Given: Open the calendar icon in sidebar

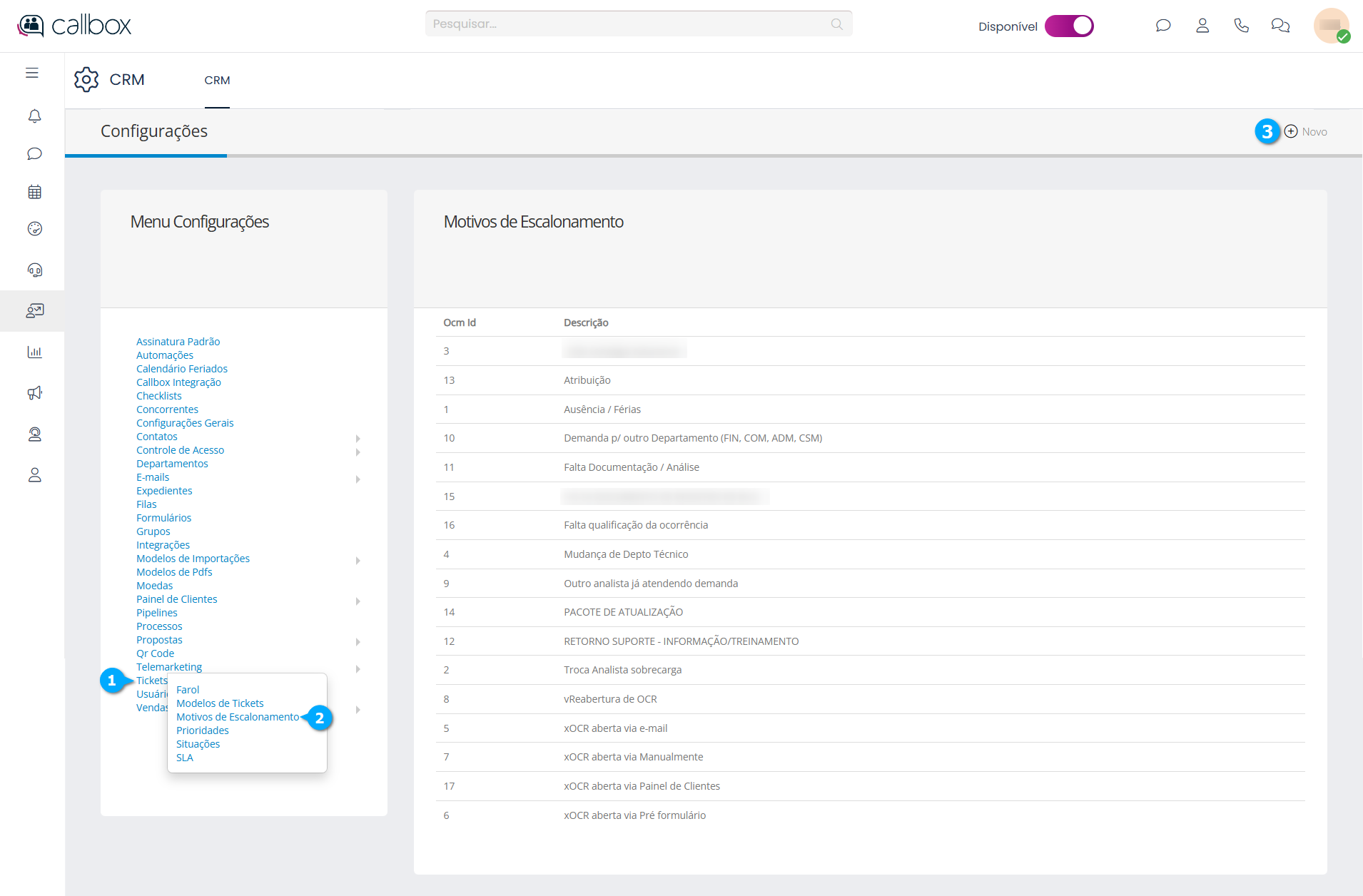Looking at the screenshot, I should pos(34,192).
